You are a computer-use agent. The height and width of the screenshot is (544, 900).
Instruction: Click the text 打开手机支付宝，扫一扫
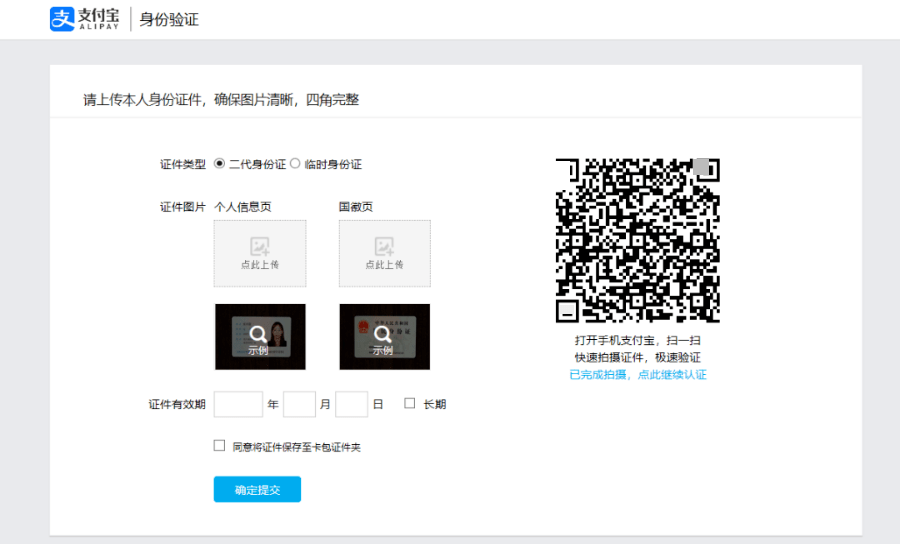pyautogui.click(x=638, y=340)
